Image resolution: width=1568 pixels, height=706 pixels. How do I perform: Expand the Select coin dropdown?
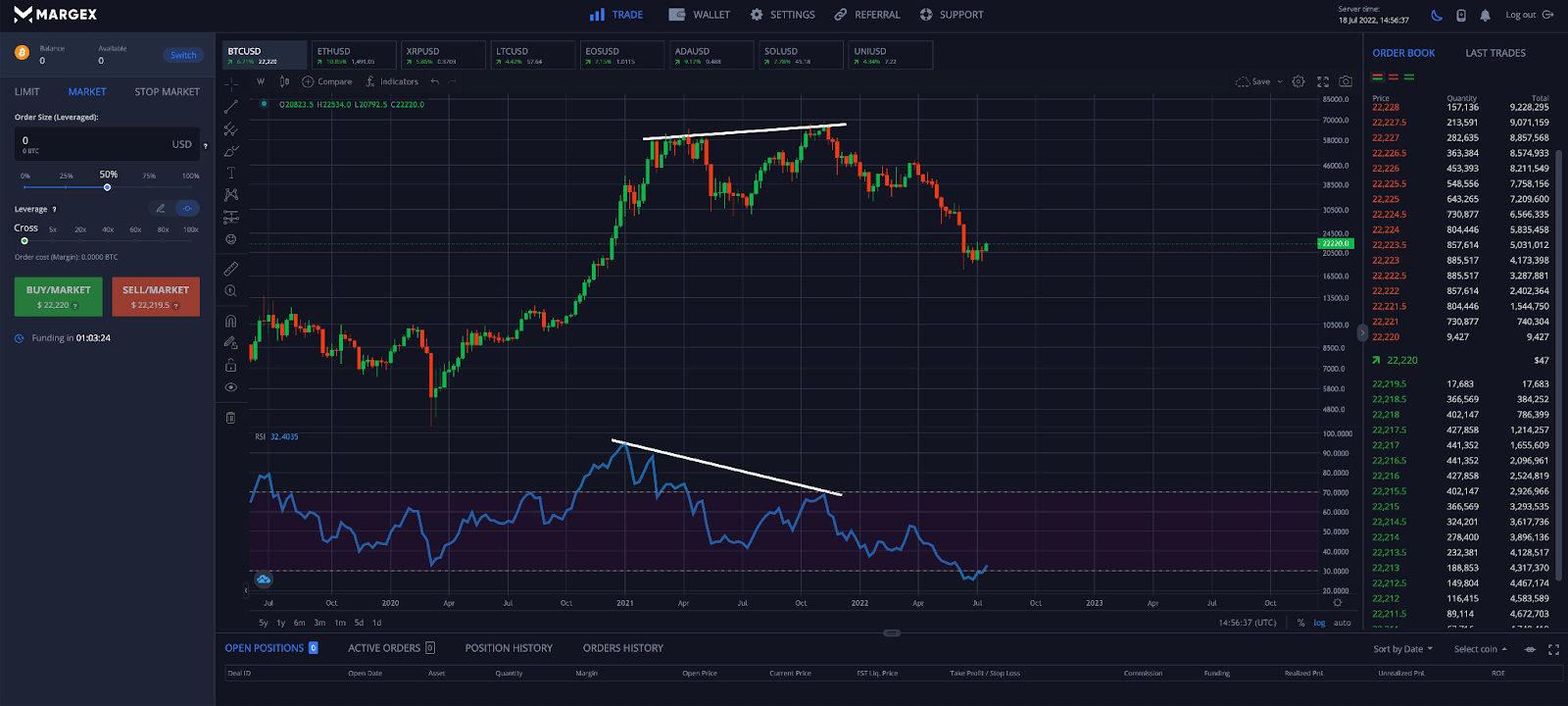1480,649
